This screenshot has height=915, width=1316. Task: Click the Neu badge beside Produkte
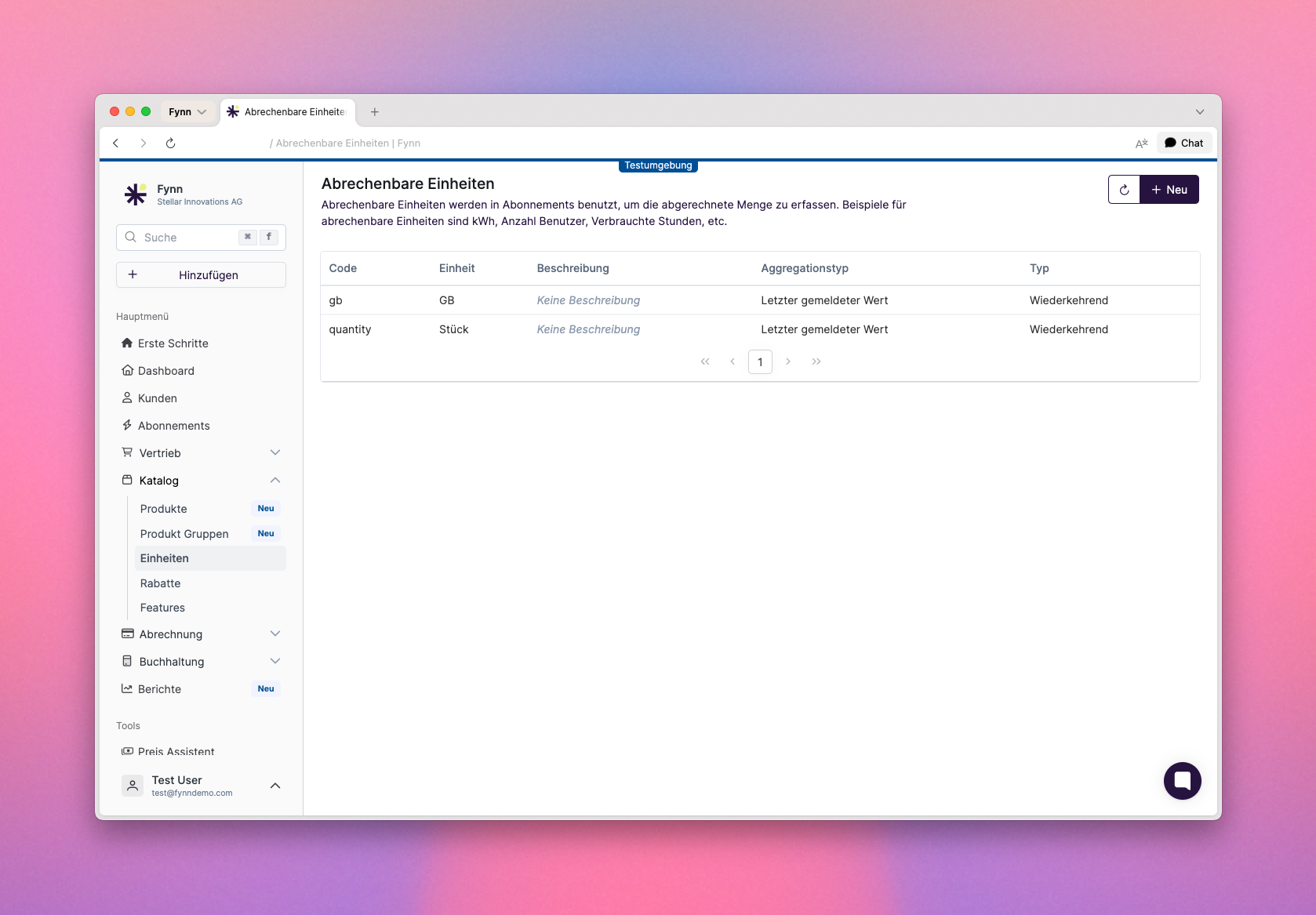pos(266,508)
